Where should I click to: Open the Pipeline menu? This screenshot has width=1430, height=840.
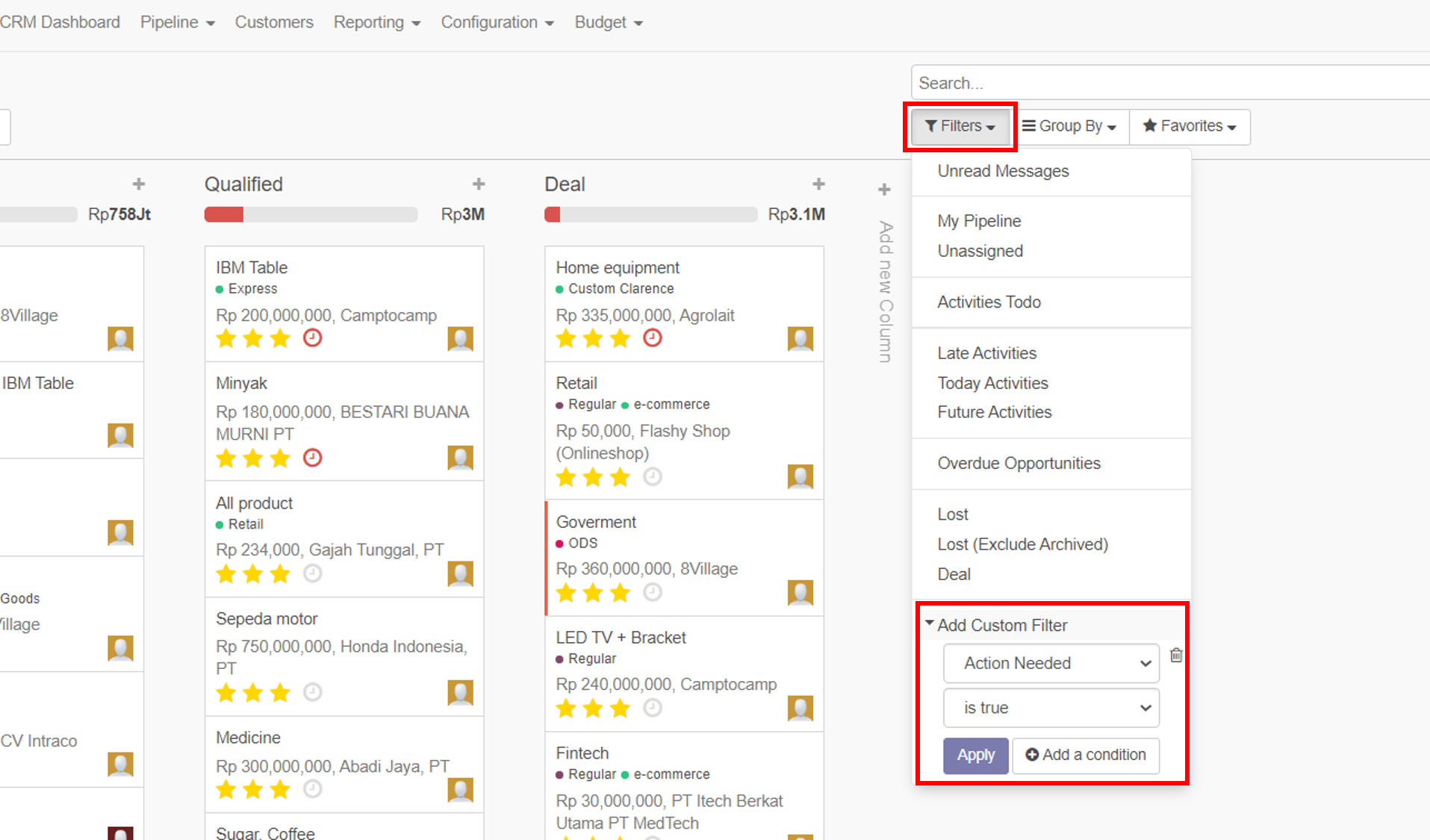click(178, 22)
